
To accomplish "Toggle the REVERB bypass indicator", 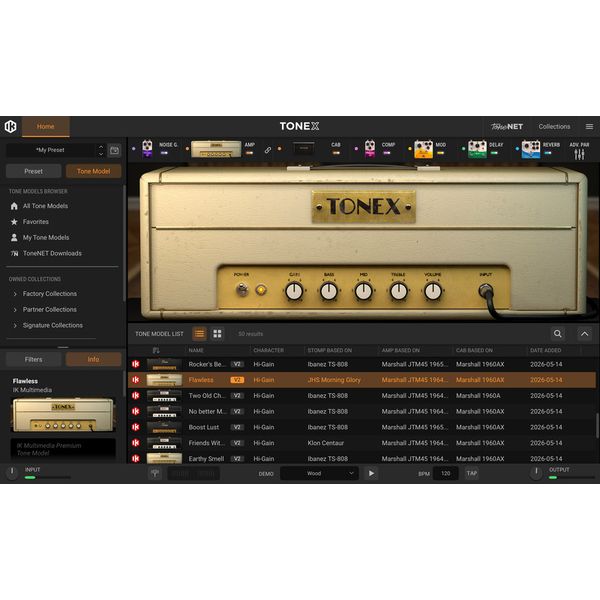I will [x=548, y=153].
